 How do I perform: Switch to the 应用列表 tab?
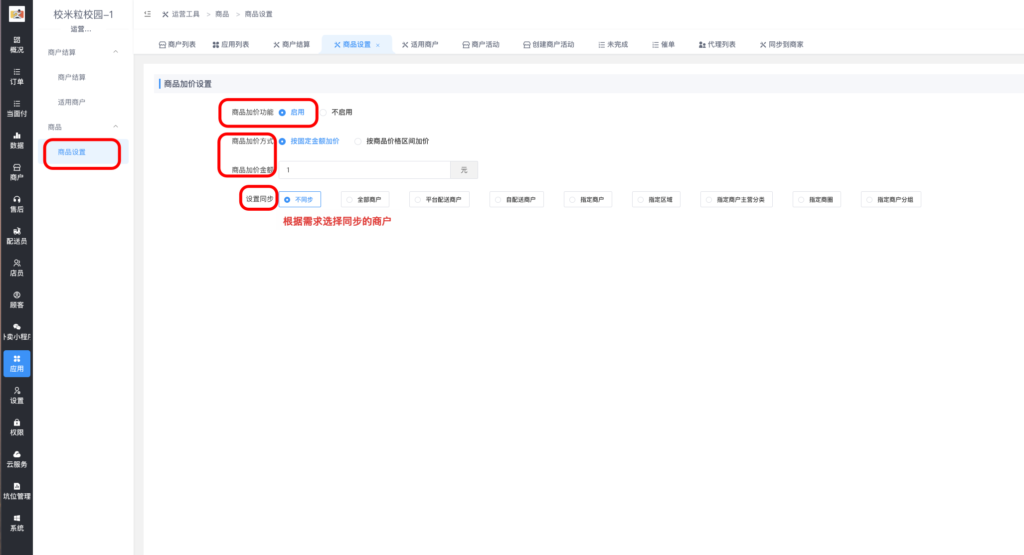[x=231, y=44]
